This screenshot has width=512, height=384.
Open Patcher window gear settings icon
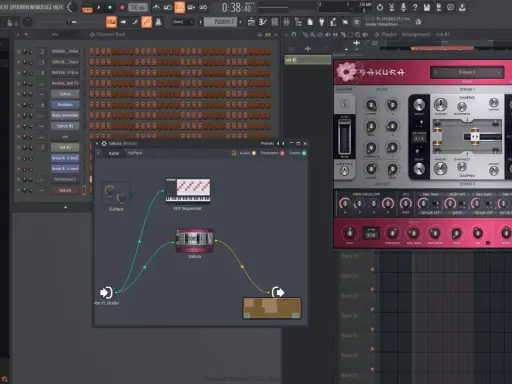(104, 143)
